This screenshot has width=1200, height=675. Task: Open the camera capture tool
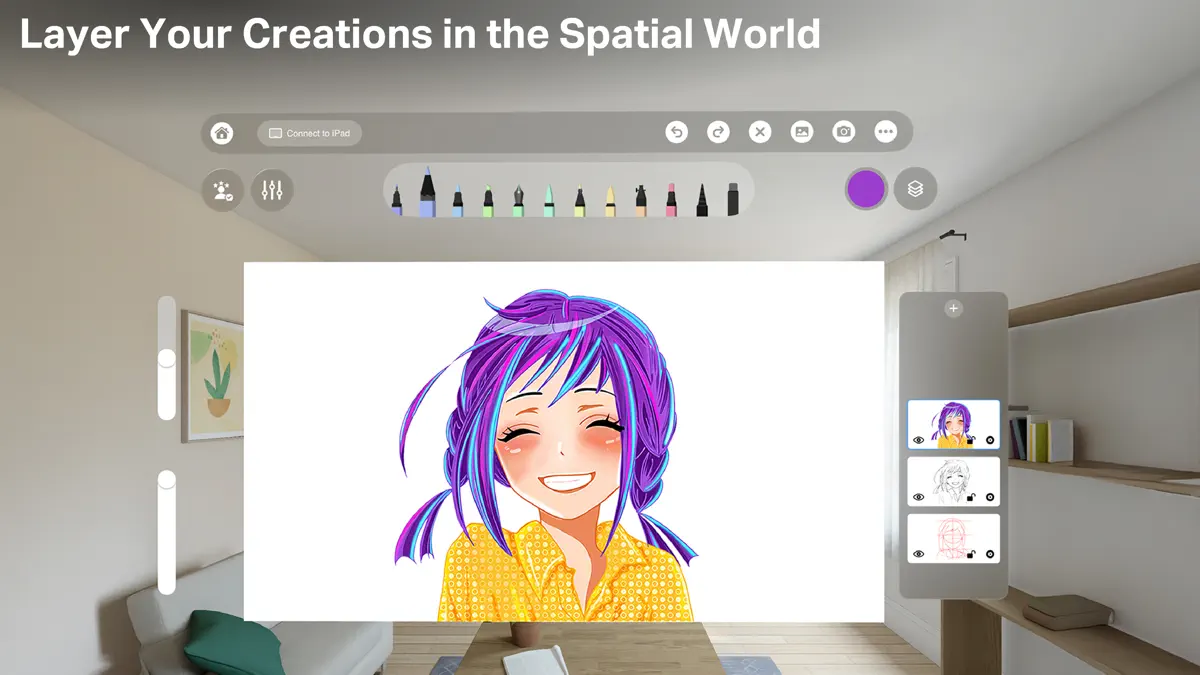(x=844, y=132)
